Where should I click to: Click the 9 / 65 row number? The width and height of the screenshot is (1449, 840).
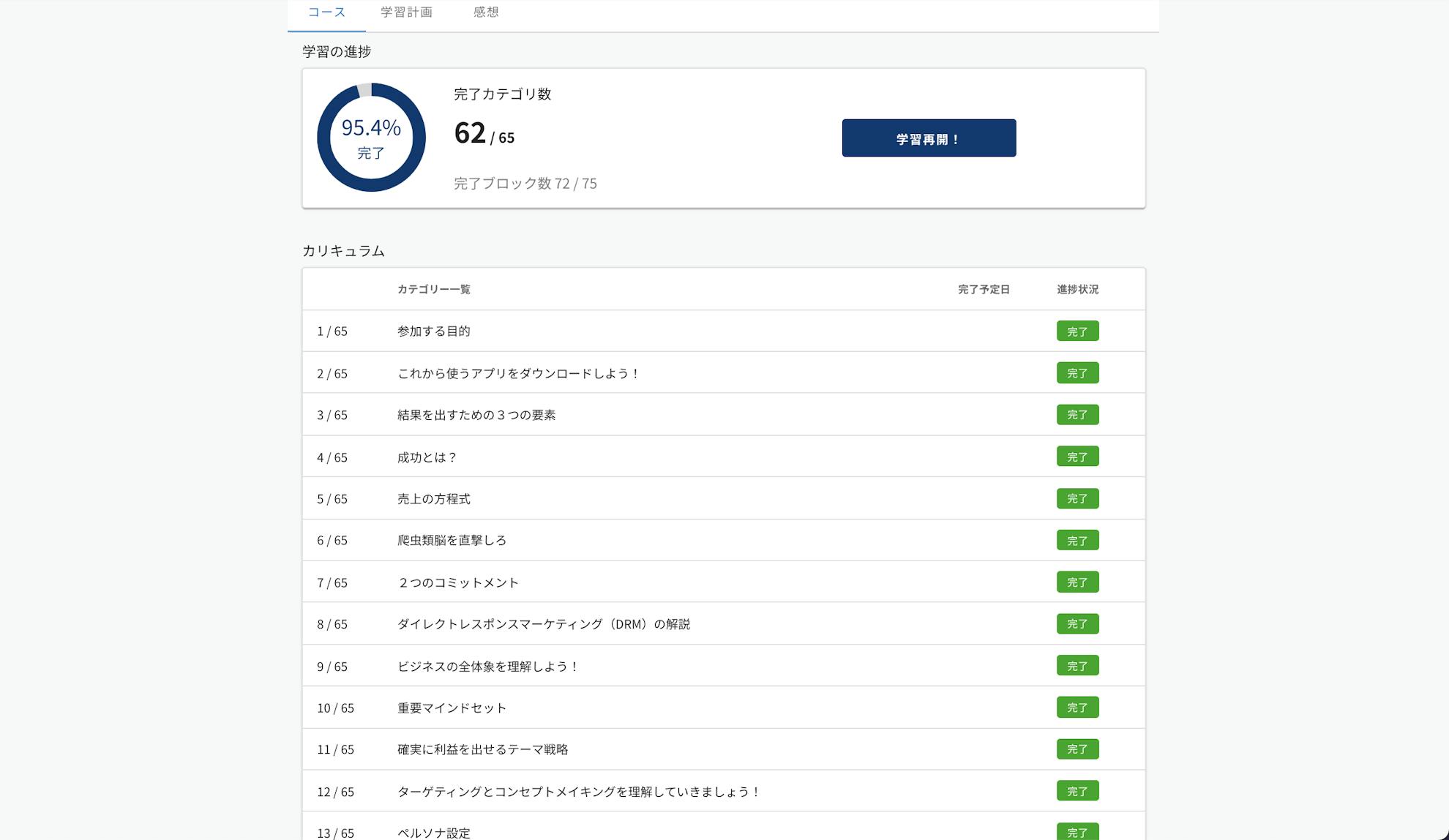(x=332, y=667)
